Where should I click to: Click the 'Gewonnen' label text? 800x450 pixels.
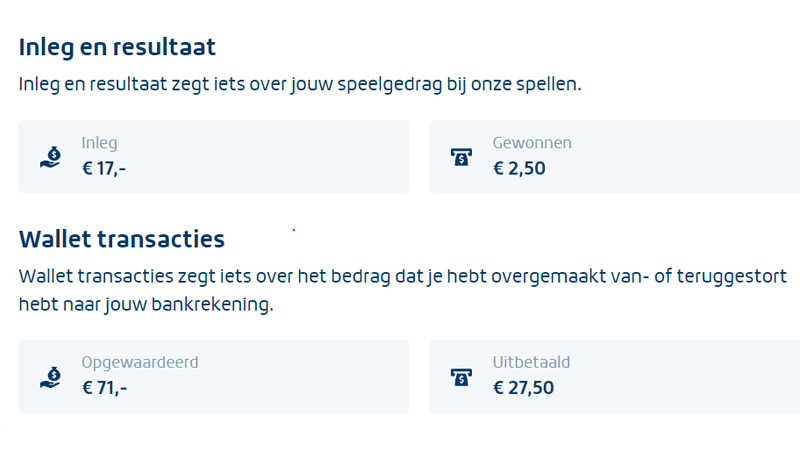click(532, 143)
